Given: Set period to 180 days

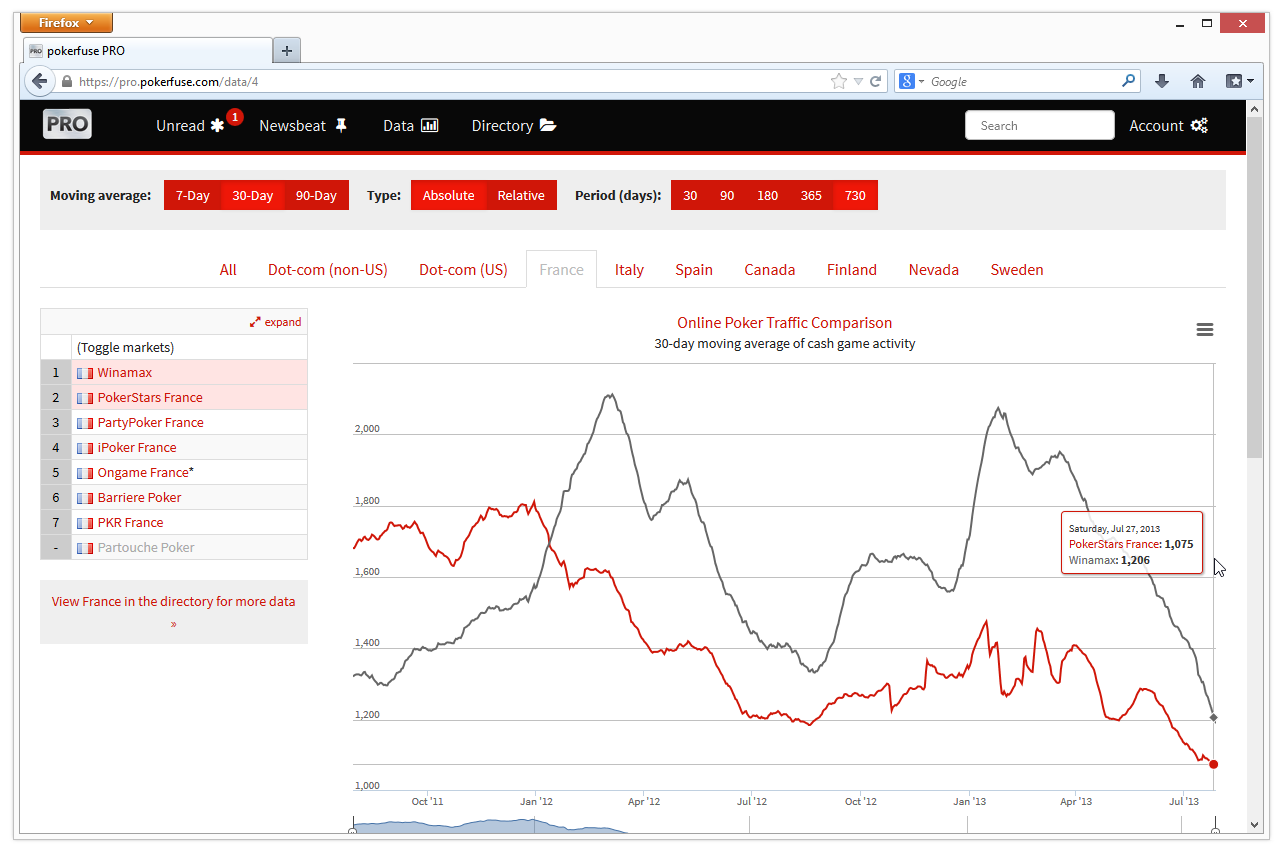Looking at the screenshot, I should click(767, 195).
